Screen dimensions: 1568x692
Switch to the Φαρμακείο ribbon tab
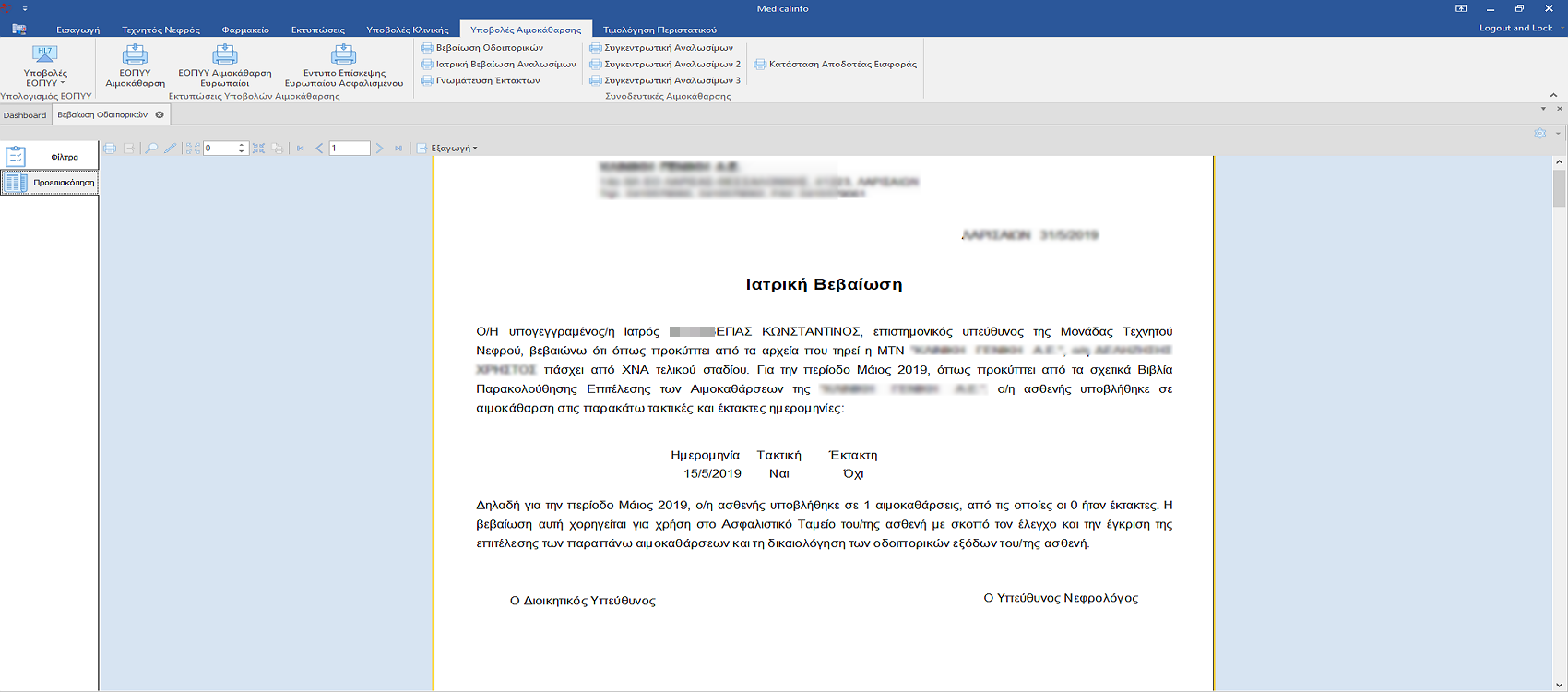[x=245, y=30]
